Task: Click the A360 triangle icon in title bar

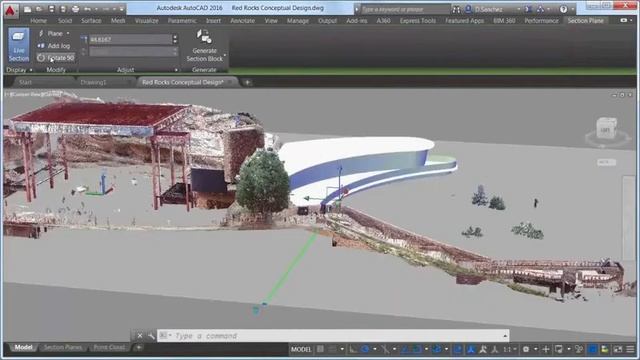Action: coord(540,9)
